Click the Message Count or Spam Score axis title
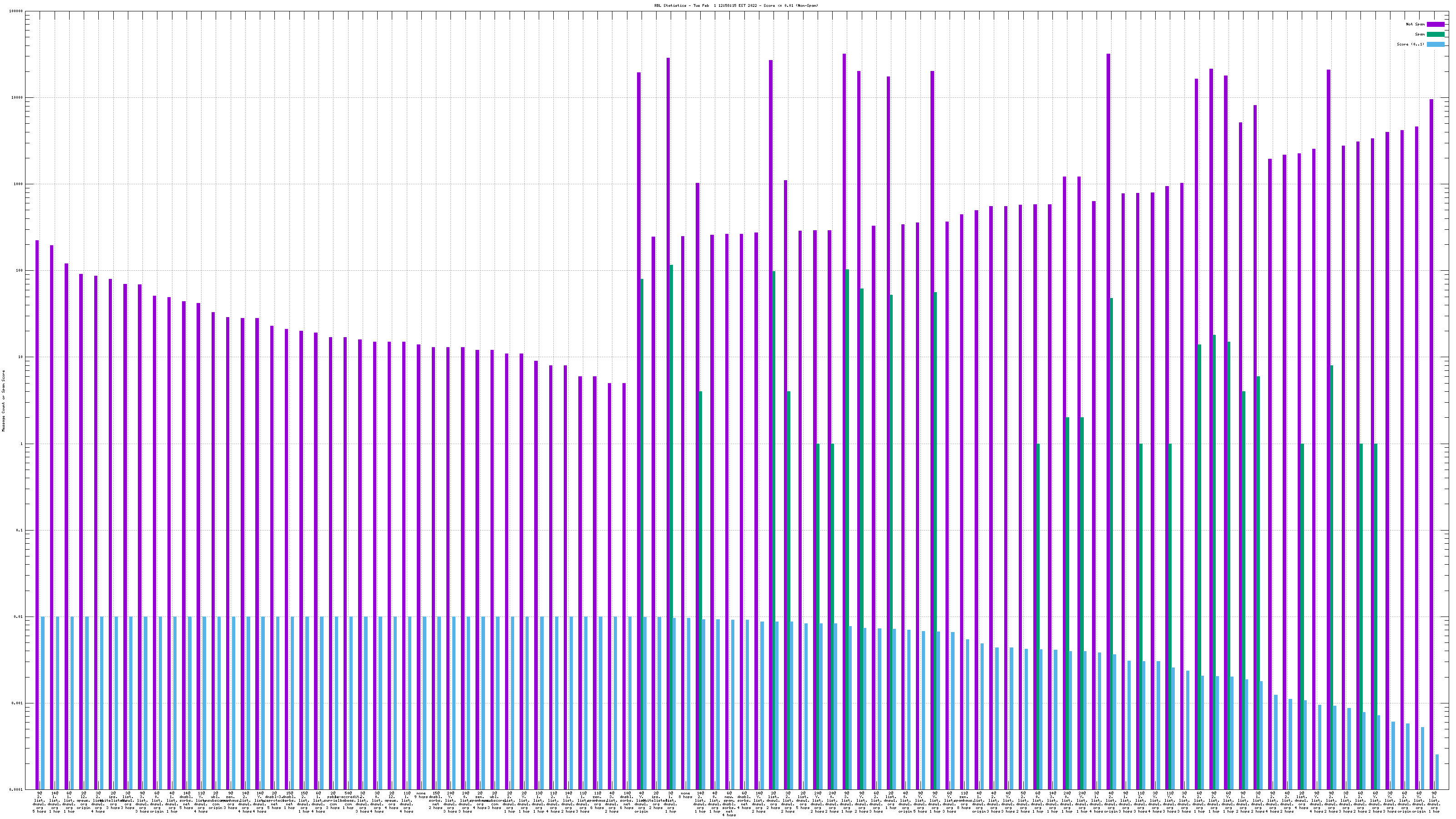This screenshot has height=819, width=1456. tap(3, 401)
